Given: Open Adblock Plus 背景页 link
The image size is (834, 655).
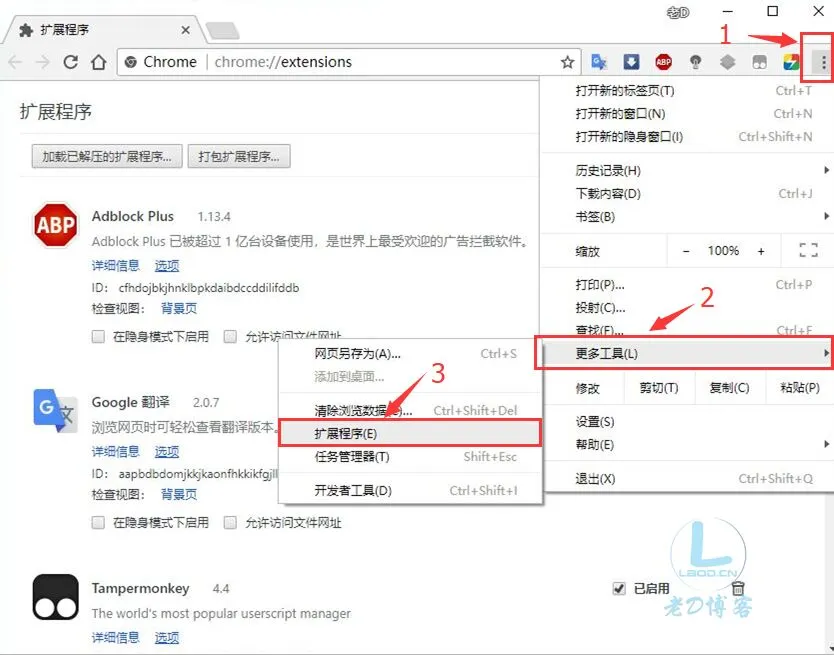Looking at the screenshot, I should point(179,308).
